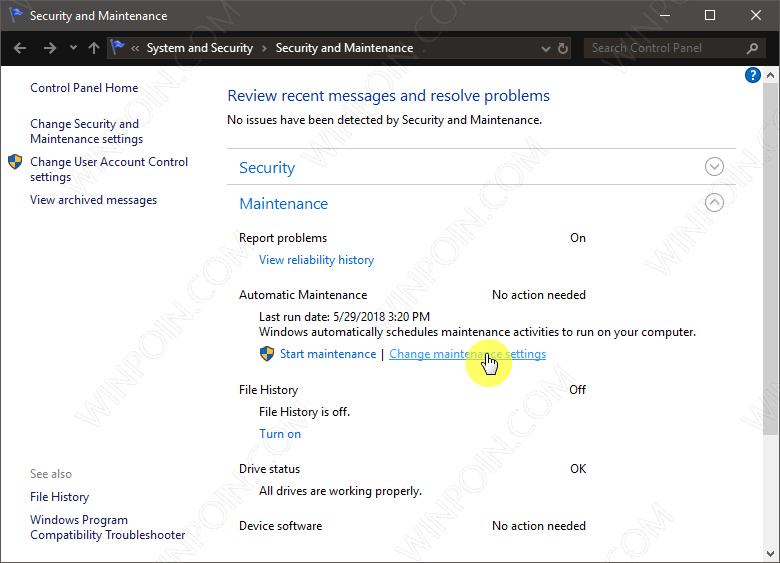Go up one level with Up arrow

pyautogui.click(x=94, y=48)
